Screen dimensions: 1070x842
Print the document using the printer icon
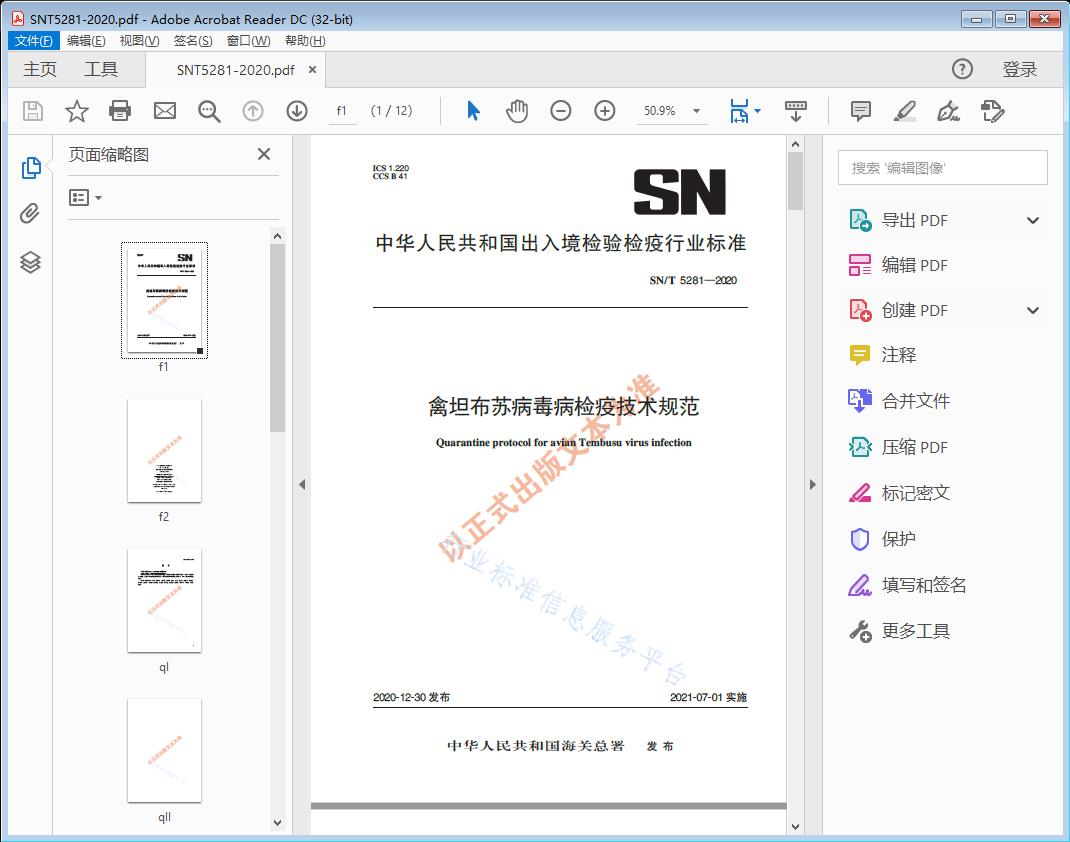[120, 111]
